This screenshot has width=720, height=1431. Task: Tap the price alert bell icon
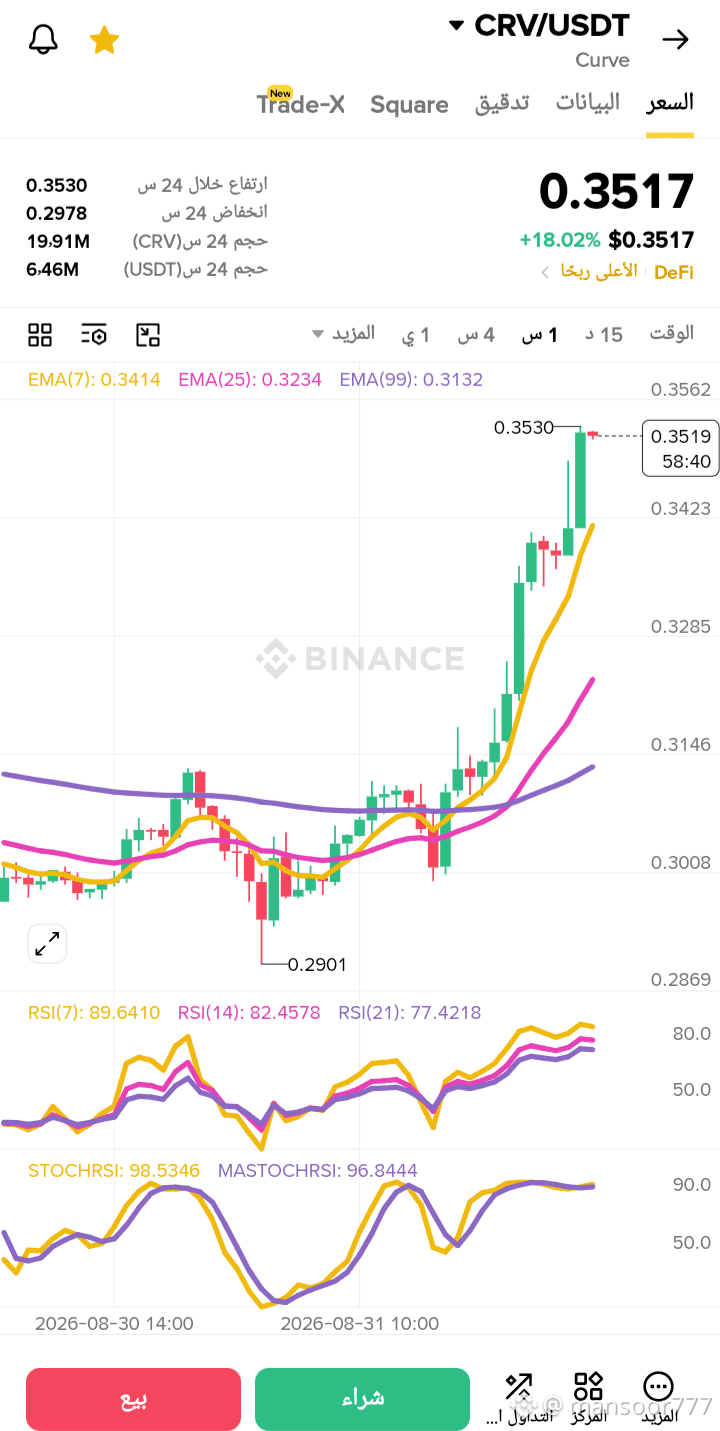tap(43, 40)
